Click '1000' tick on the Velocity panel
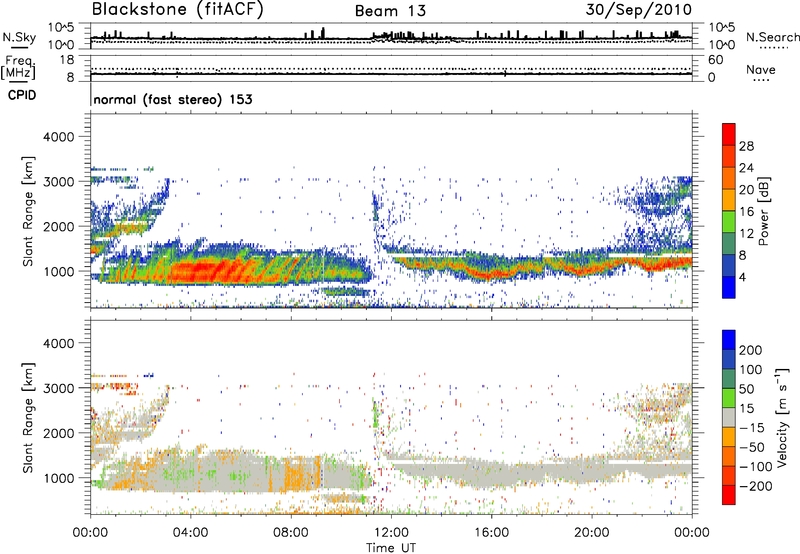Viewport: 800px width, 554px height. coord(58,478)
